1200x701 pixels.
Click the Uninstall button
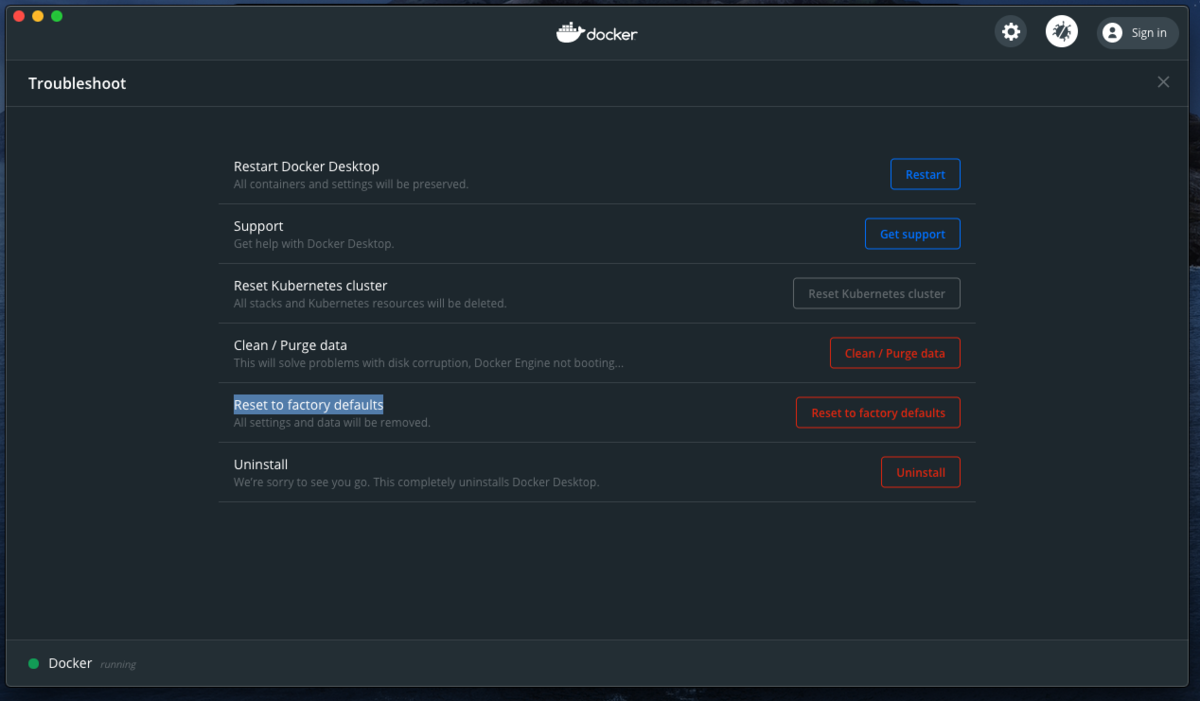[x=921, y=472]
